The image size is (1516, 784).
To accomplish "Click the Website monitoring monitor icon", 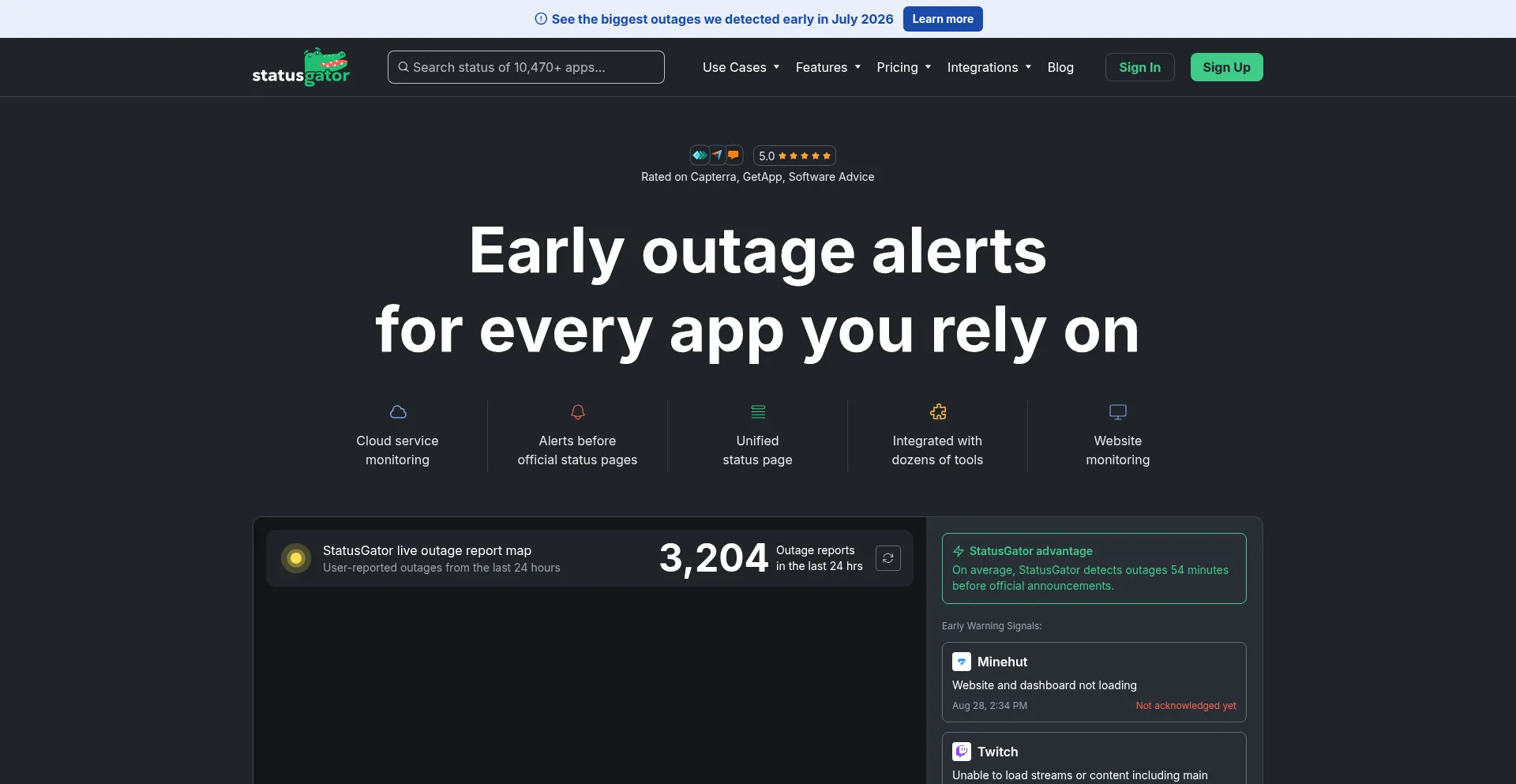I will (x=1118, y=412).
